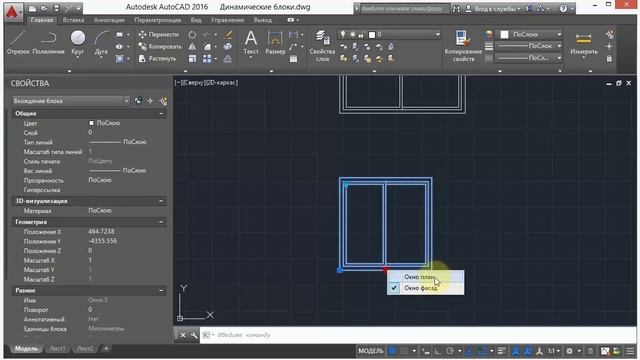Add a new layout with plus button
The image size is (640, 360).
point(106,349)
